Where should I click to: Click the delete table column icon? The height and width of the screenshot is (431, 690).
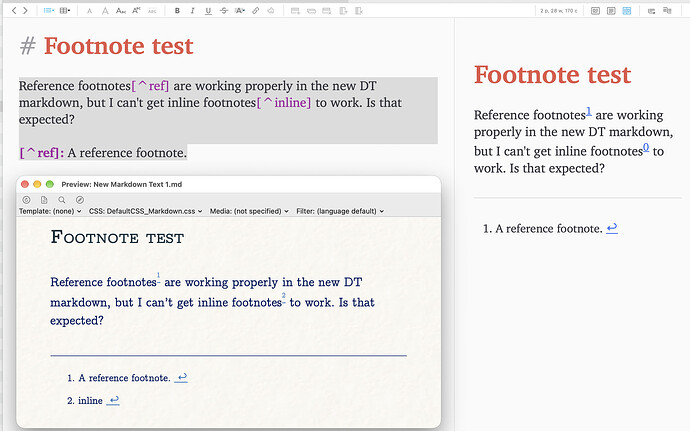[359, 11]
